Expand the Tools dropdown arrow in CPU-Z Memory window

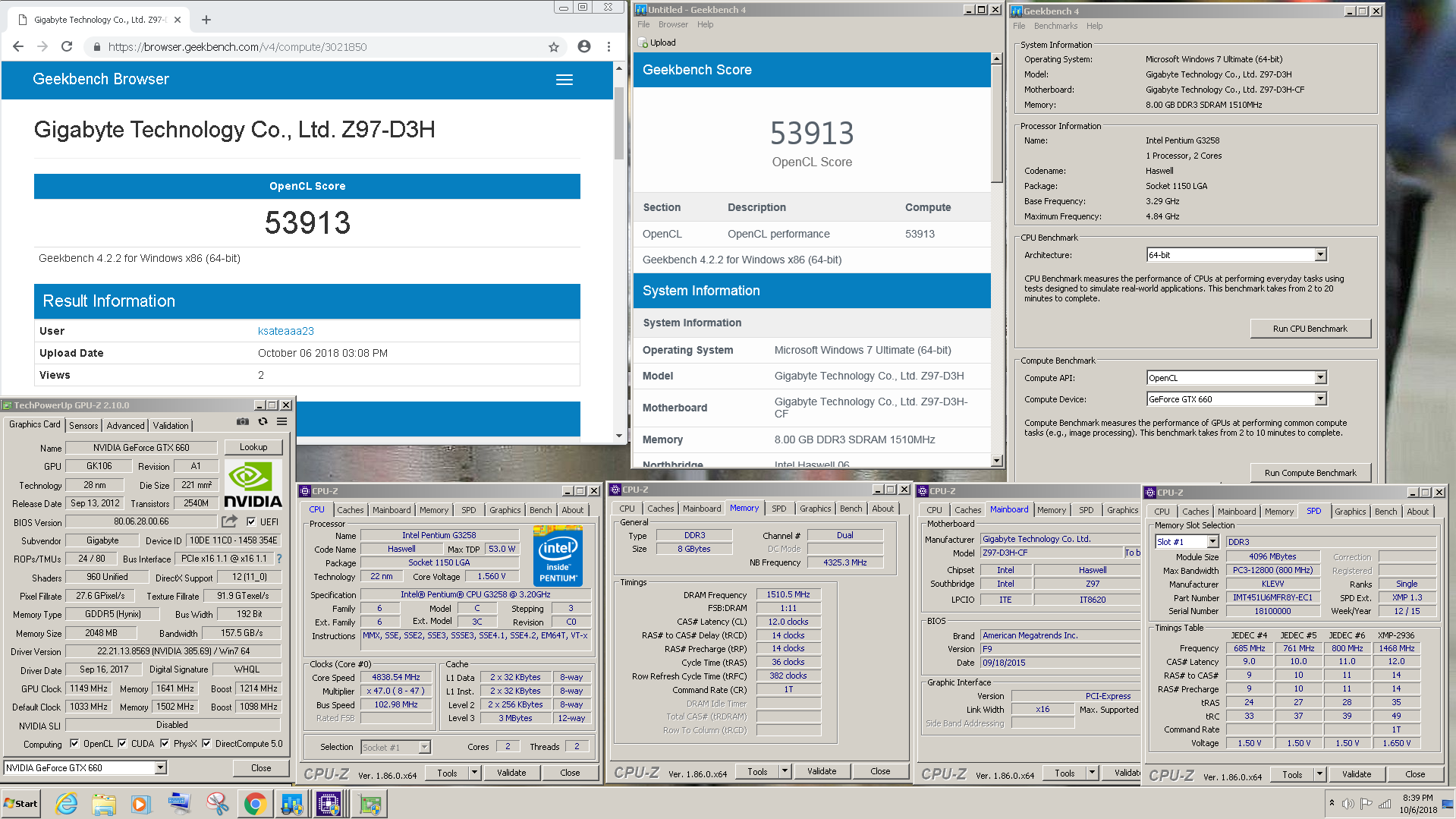[785, 771]
